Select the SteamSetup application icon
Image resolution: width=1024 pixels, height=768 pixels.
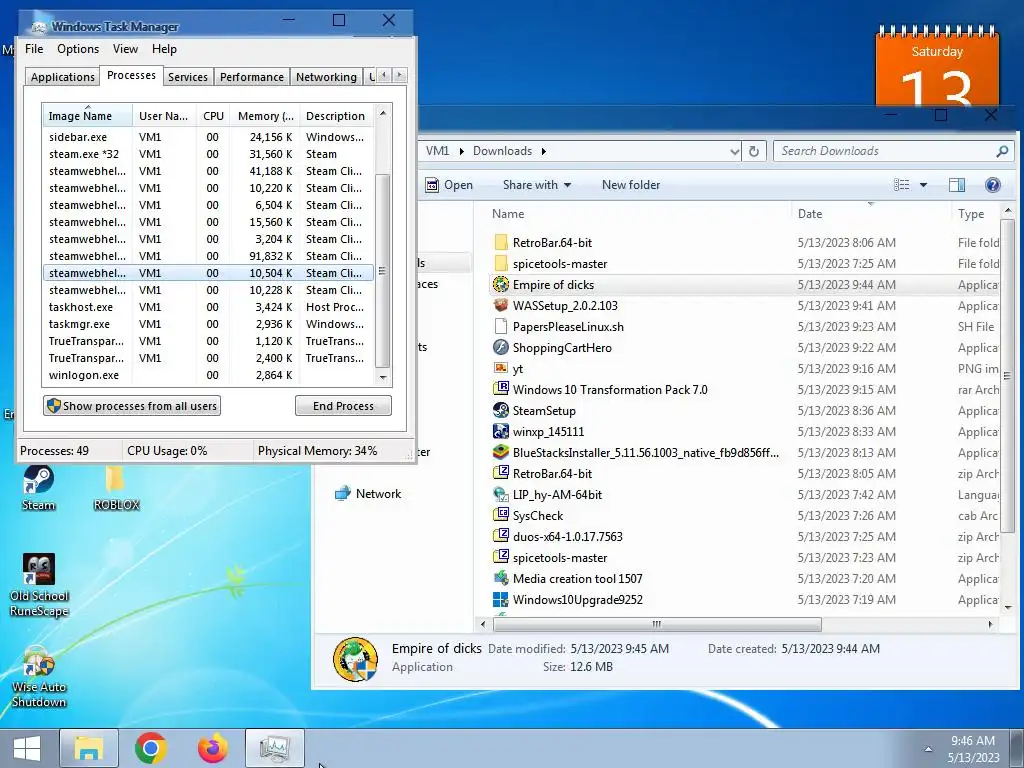point(501,410)
